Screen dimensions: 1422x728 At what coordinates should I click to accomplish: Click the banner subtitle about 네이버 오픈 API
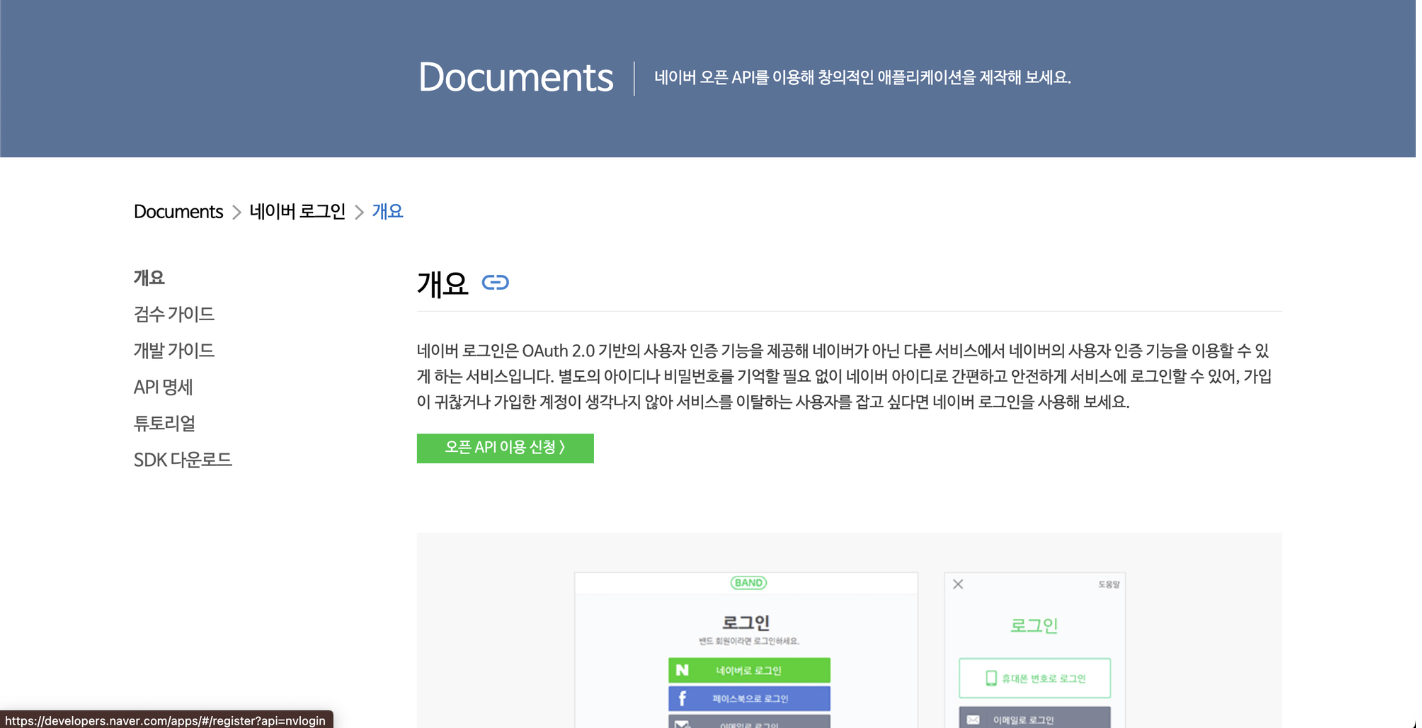pyautogui.click(x=865, y=78)
